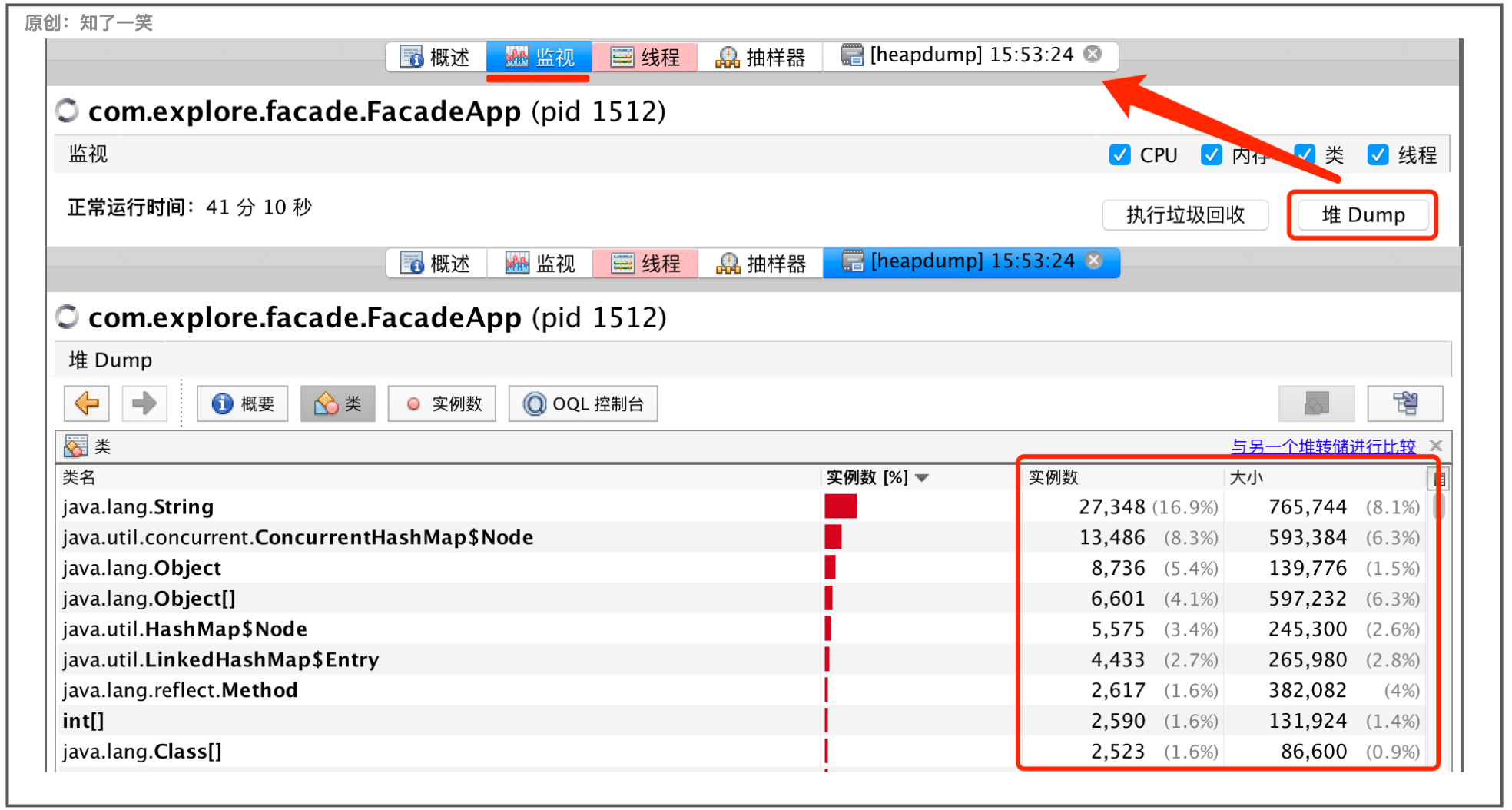
Task: Sort by the 类名 column header
Action: (439, 477)
